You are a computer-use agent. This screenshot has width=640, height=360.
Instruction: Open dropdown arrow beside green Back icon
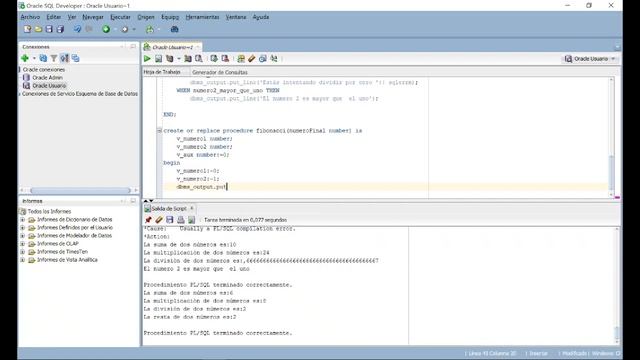pyautogui.click(x=115, y=29)
